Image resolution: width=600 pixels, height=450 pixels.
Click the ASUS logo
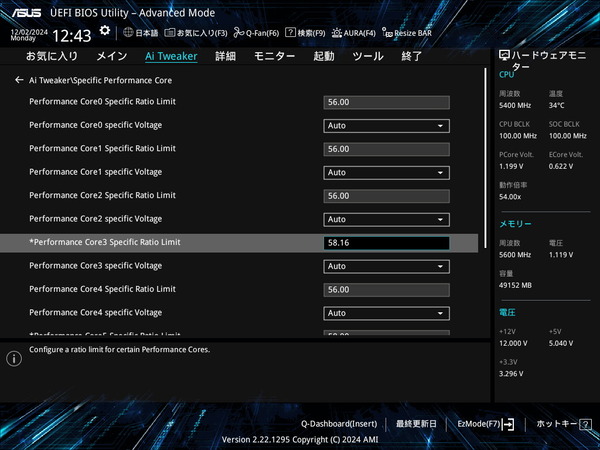pos(26,13)
